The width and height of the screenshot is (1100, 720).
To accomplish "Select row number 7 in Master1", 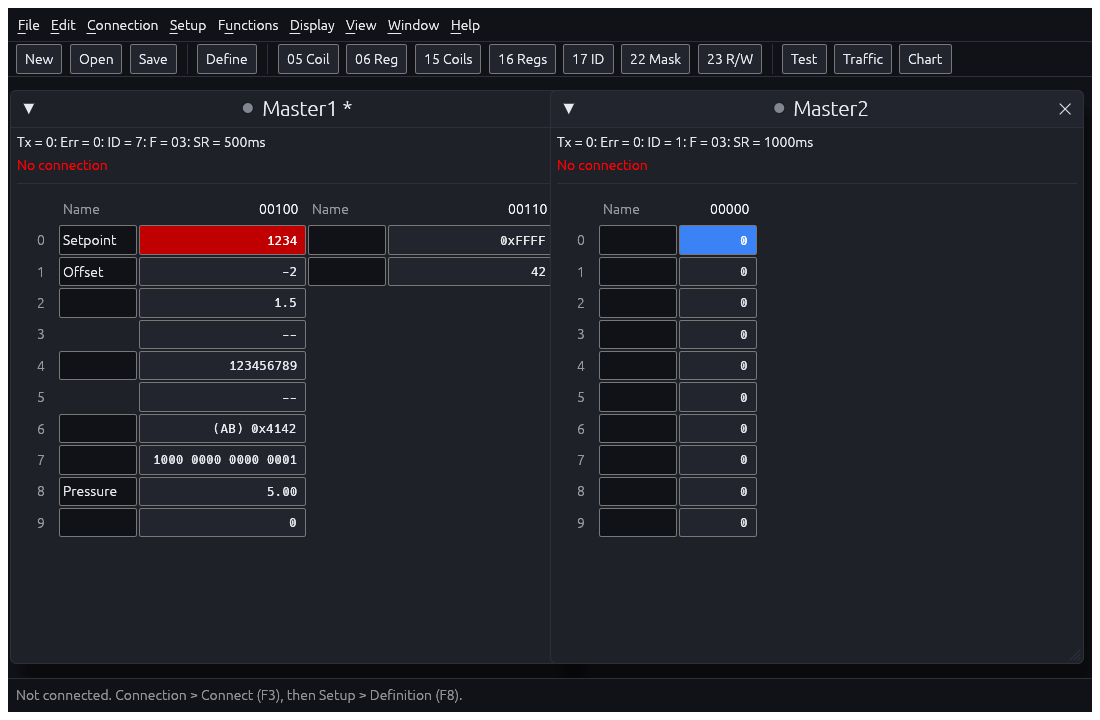I will coord(41,460).
